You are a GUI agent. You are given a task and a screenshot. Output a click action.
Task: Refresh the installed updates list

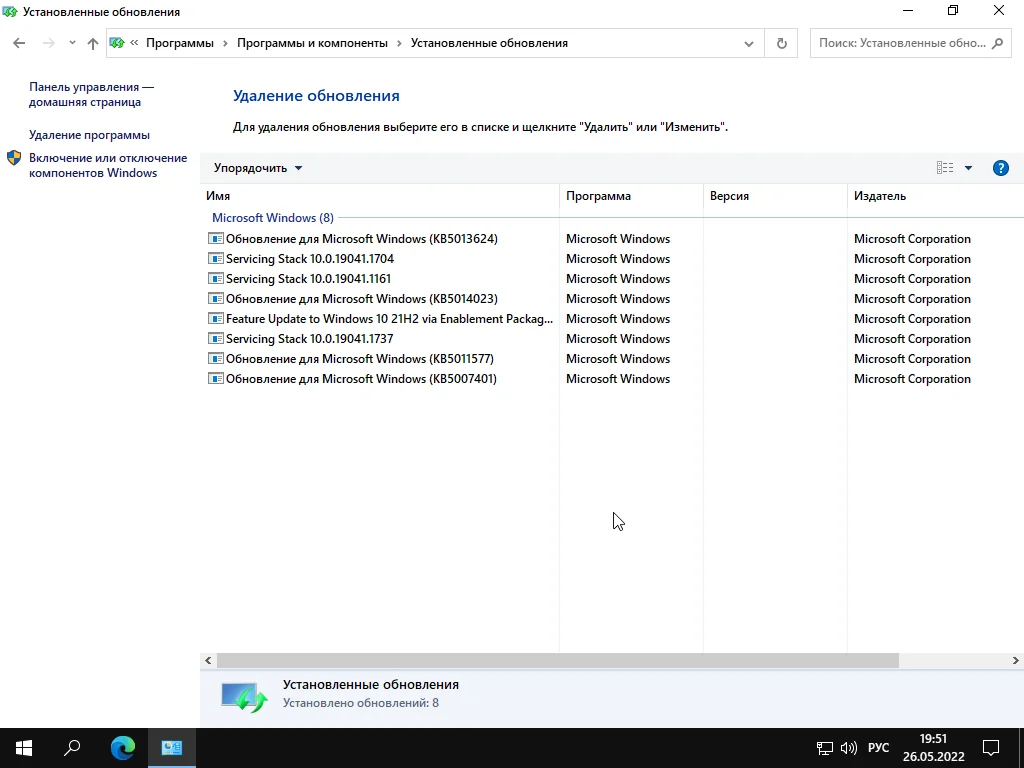tap(781, 44)
